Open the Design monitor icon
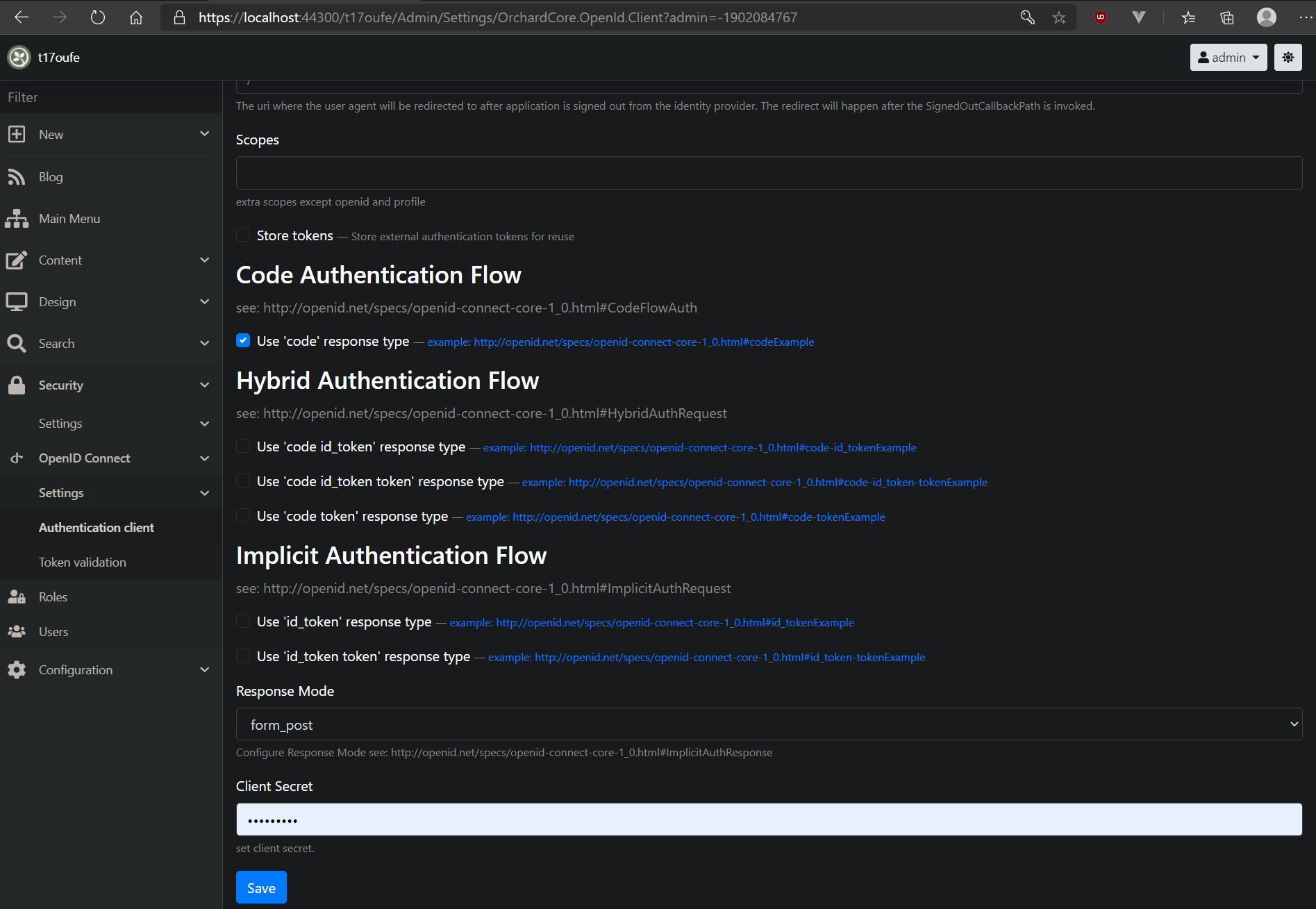 17,301
